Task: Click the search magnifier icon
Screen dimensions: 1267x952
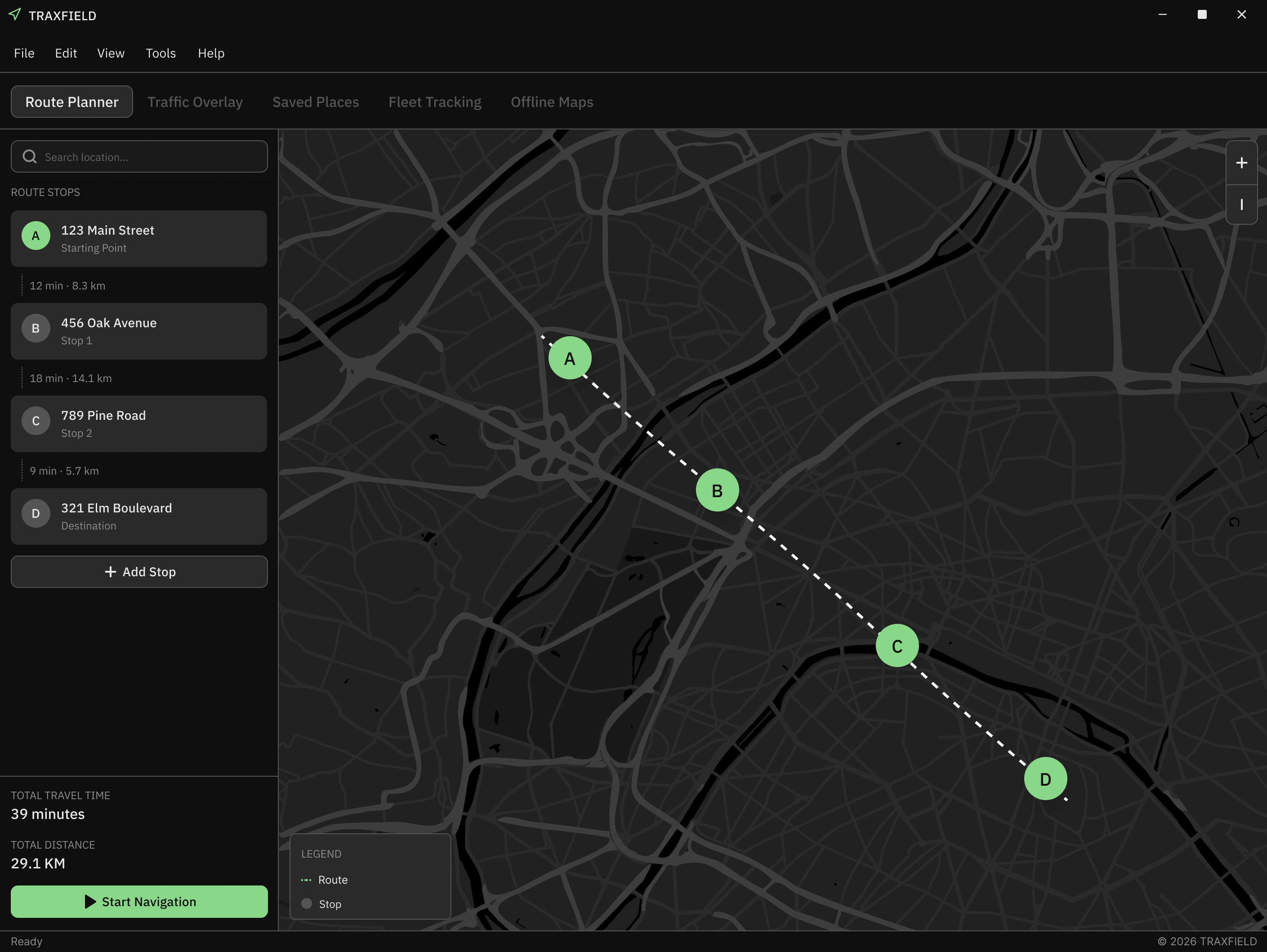Action: 30,157
